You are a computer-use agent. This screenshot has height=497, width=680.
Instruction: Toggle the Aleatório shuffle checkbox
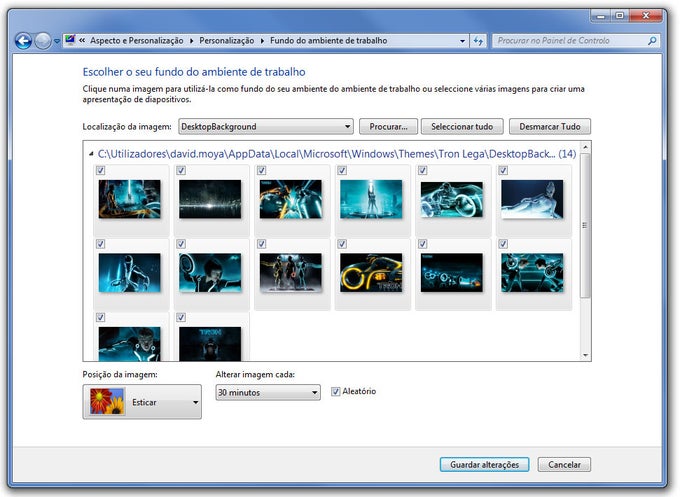tap(336, 392)
